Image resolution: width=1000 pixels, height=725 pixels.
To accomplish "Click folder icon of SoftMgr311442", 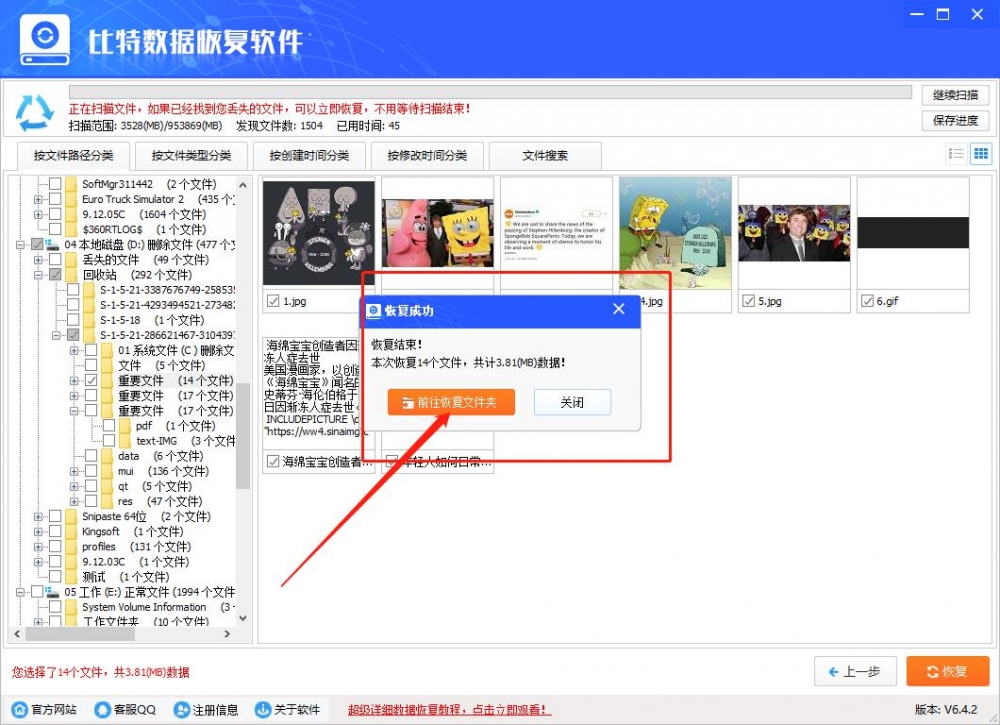I will (71, 184).
